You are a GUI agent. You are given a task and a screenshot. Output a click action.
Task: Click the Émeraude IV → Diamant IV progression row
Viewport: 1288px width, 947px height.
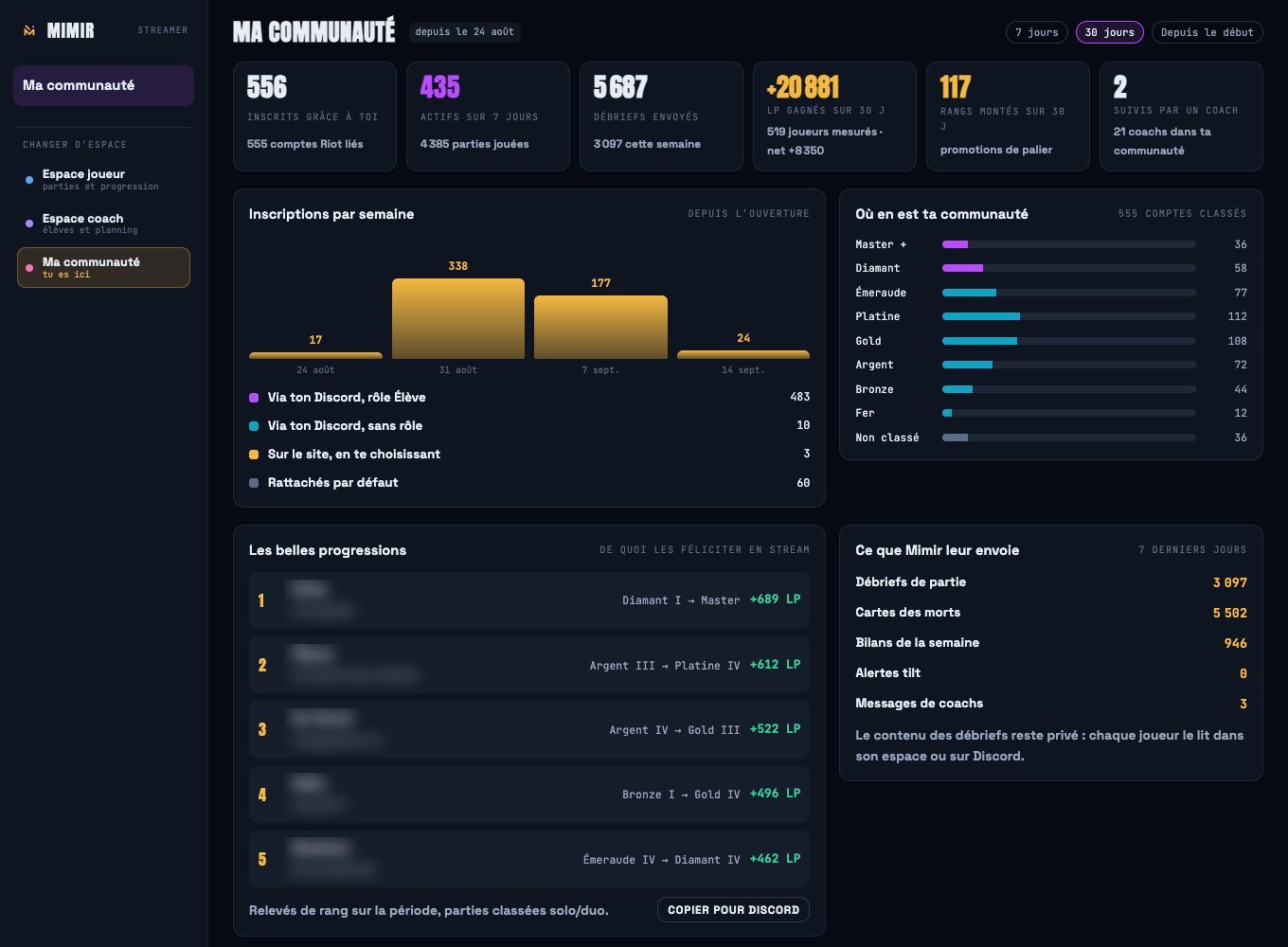pos(529,859)
